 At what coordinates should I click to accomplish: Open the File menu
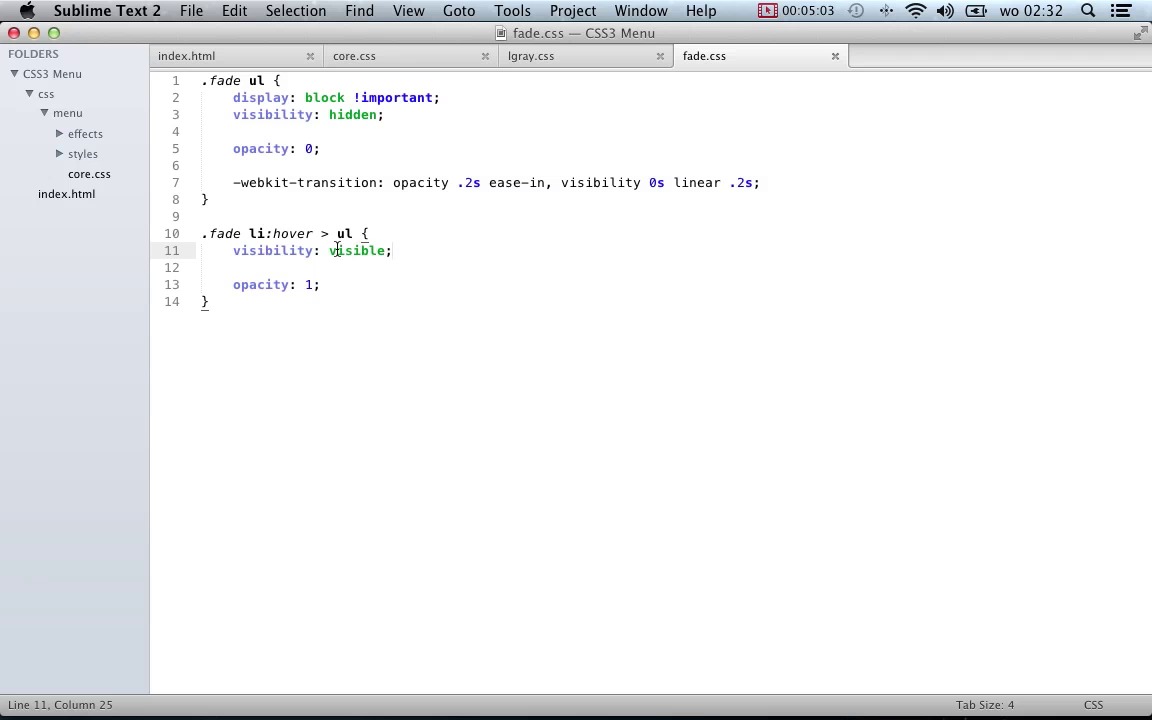(191, 10)
